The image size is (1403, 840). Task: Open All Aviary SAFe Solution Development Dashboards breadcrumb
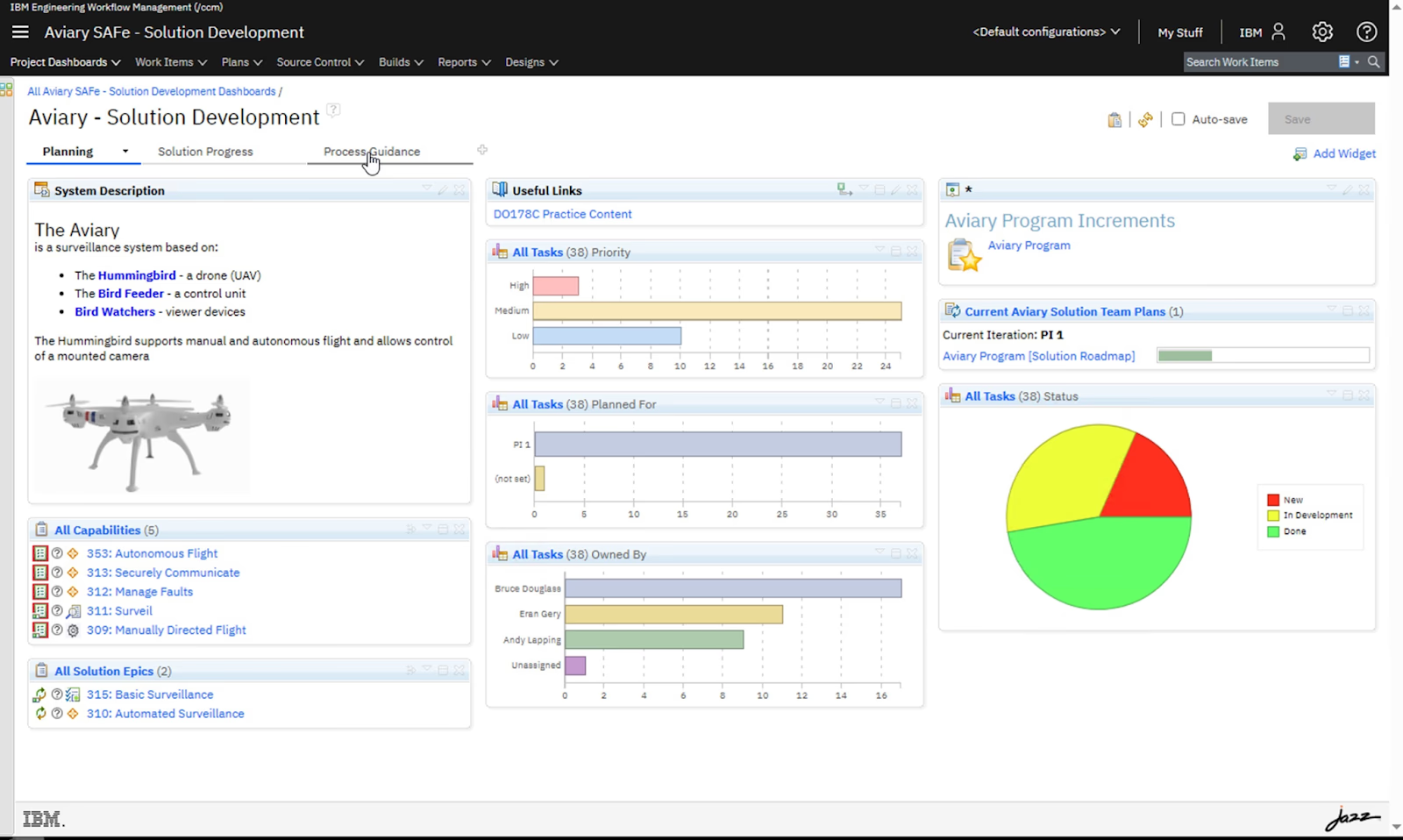(151, 91)
